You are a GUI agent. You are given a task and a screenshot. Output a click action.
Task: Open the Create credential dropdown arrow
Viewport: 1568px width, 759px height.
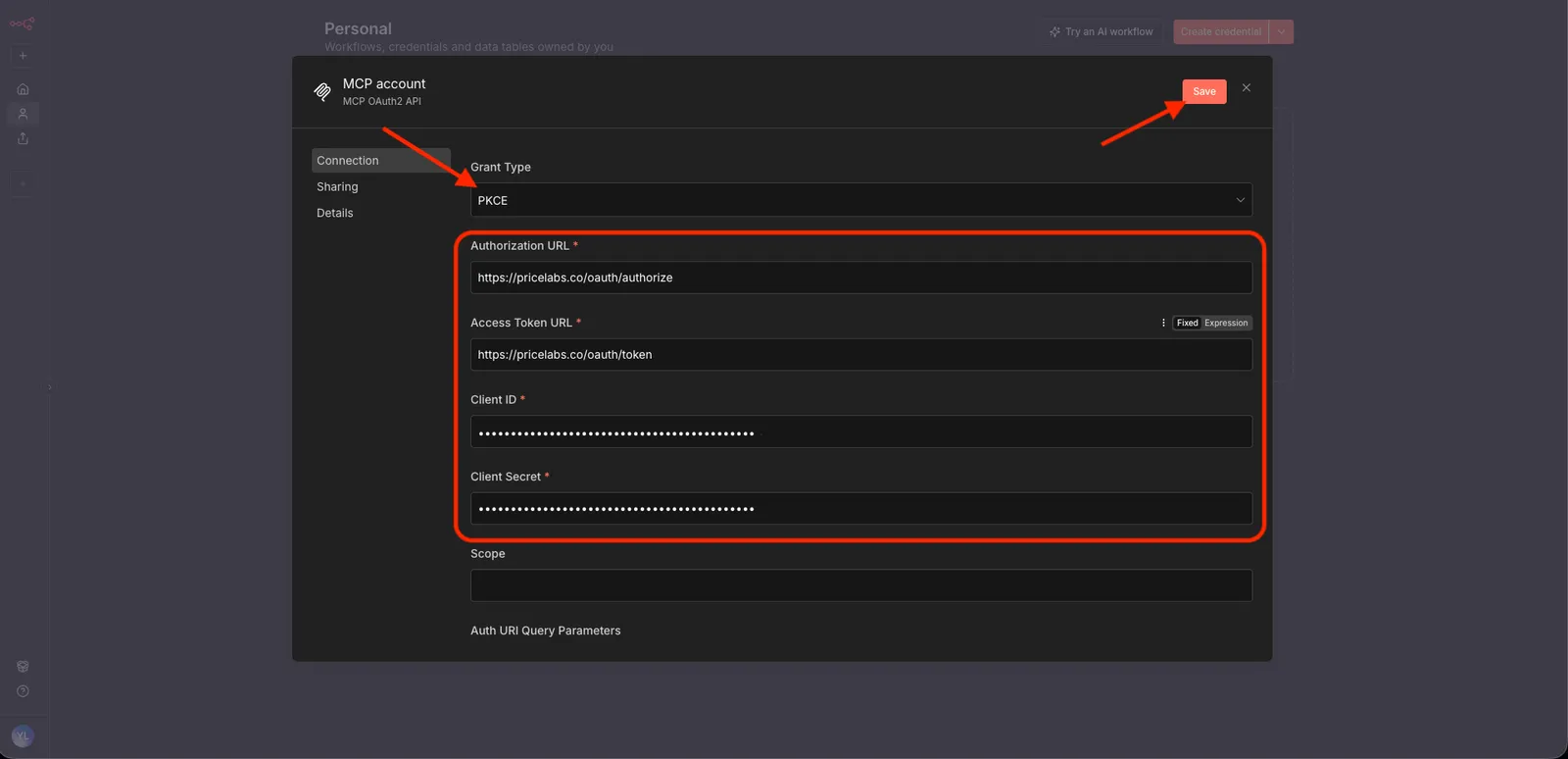[1281, 32]
